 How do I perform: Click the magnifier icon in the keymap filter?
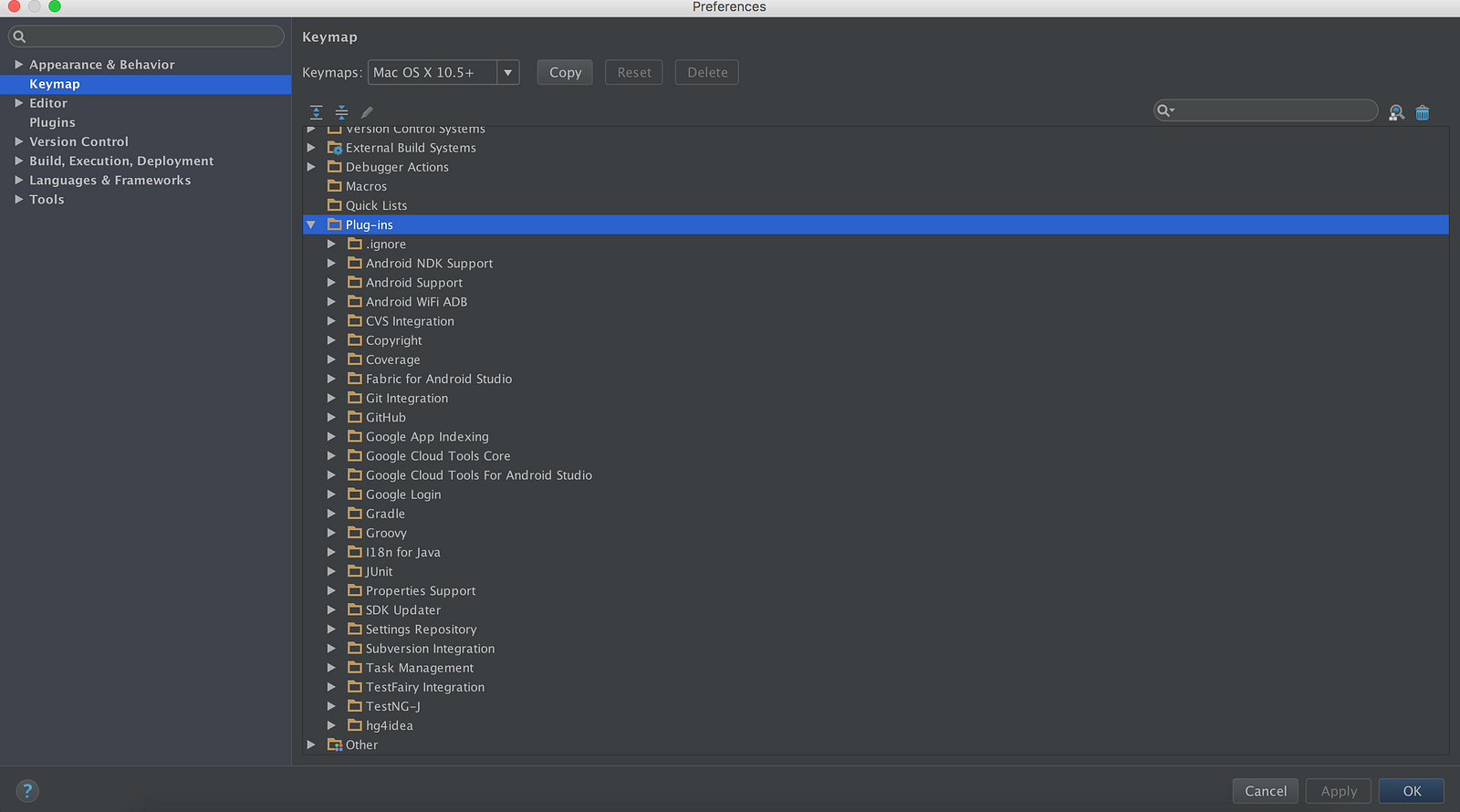(x=1165, y=110)
